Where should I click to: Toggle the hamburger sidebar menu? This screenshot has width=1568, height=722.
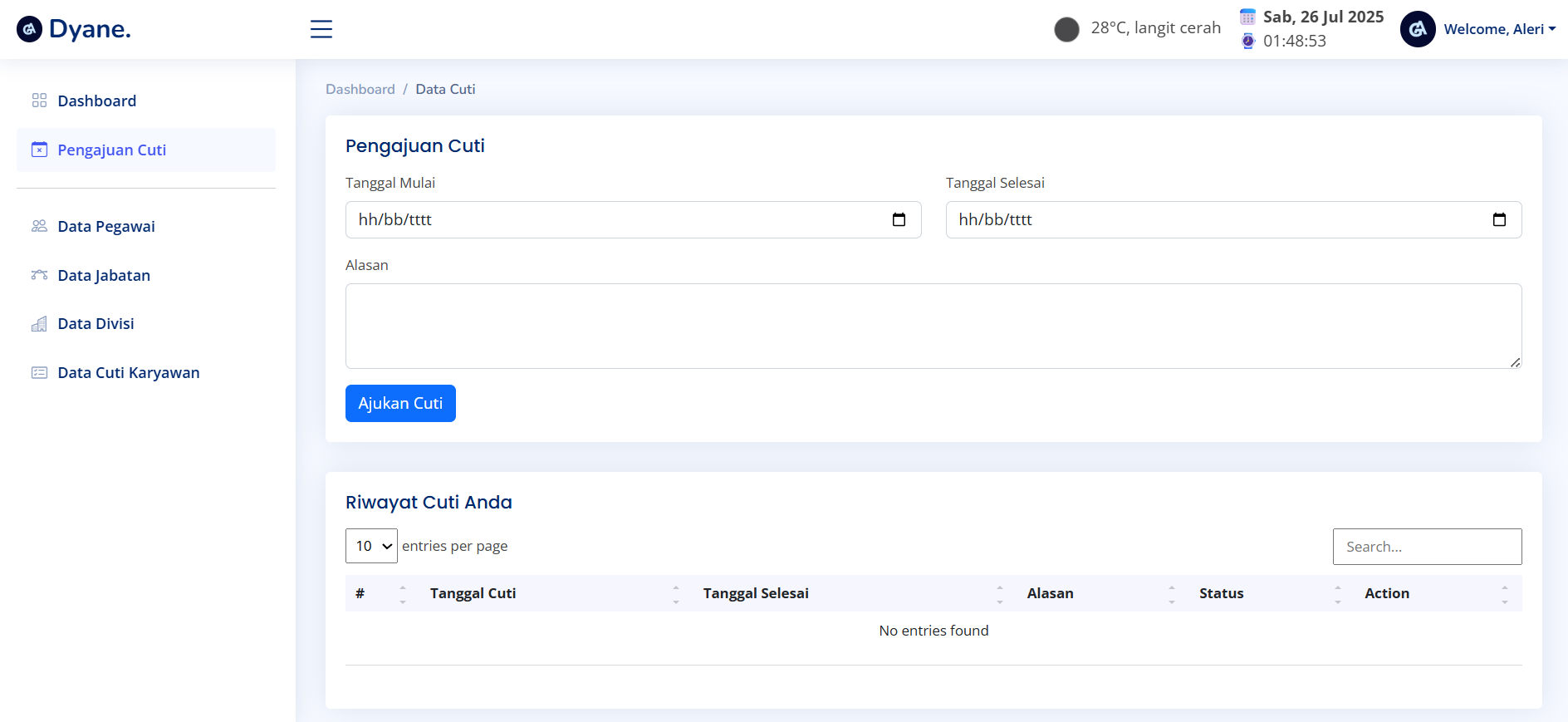(x=321, y=29)
